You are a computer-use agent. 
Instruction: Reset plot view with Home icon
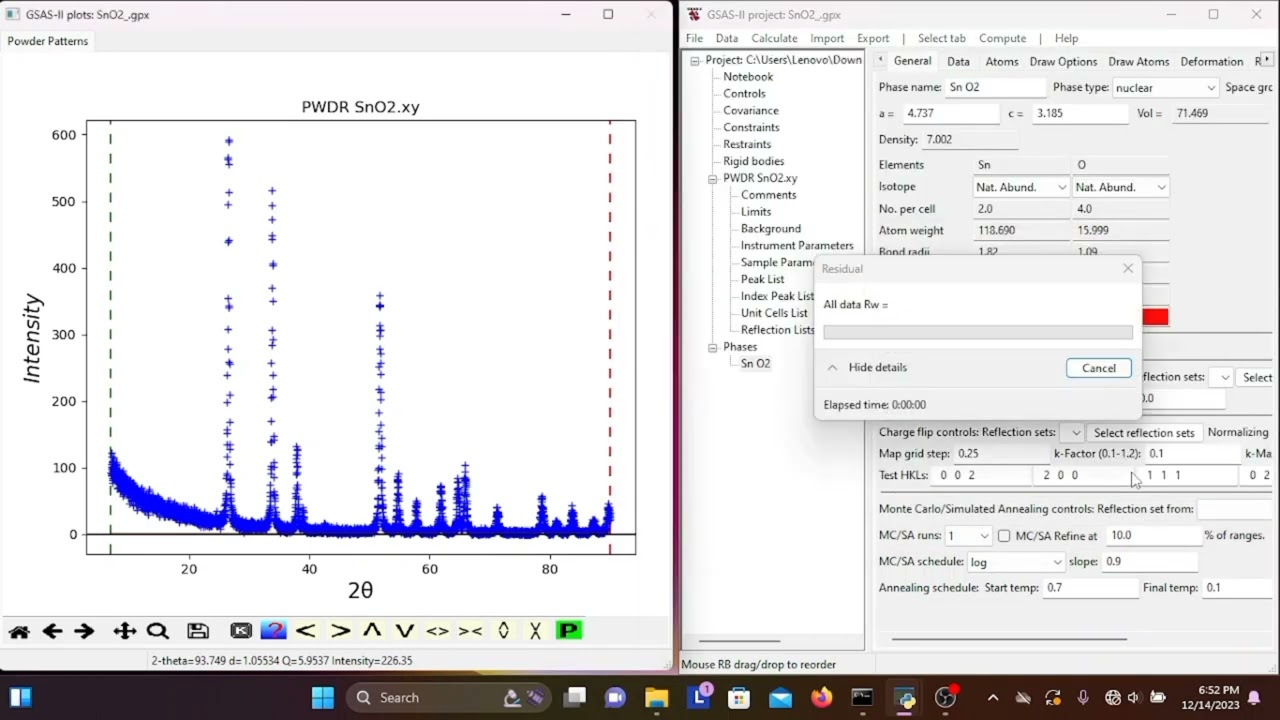[x=18, y=631]
